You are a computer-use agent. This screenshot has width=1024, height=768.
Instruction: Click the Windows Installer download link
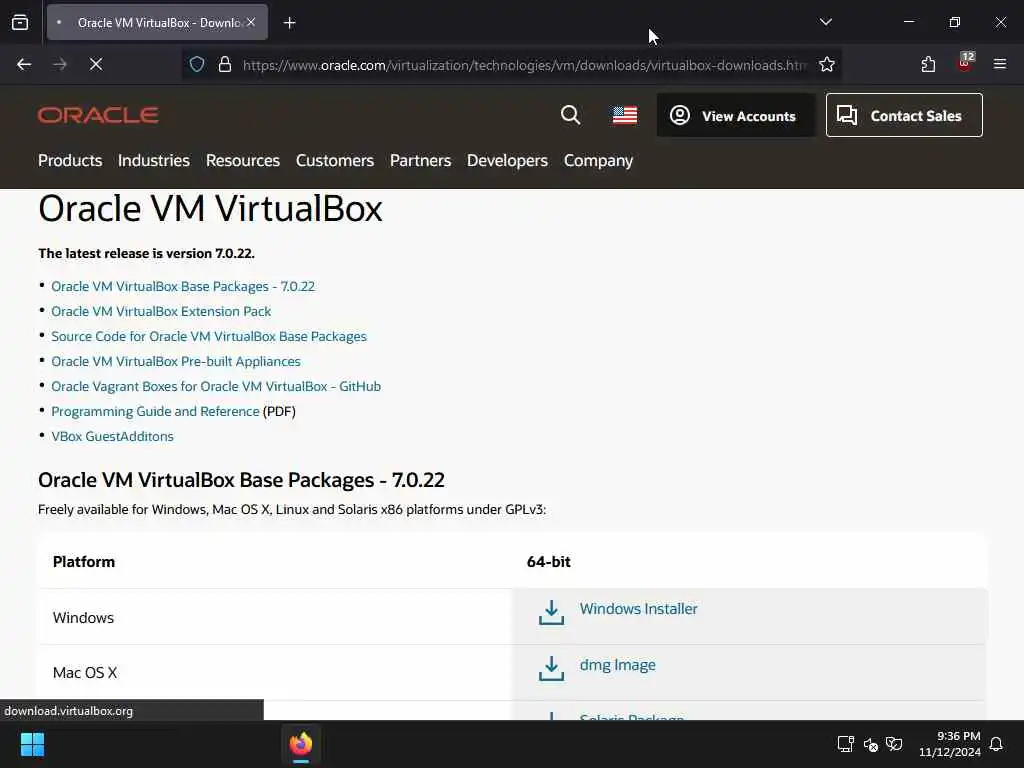click(x=639, y=609)
